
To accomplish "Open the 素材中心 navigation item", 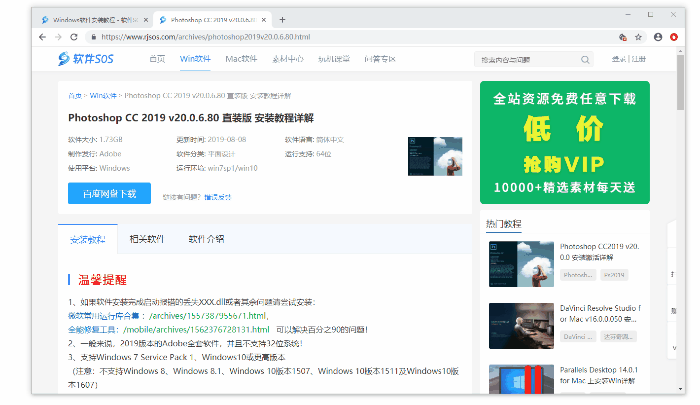I will point(288,59).
